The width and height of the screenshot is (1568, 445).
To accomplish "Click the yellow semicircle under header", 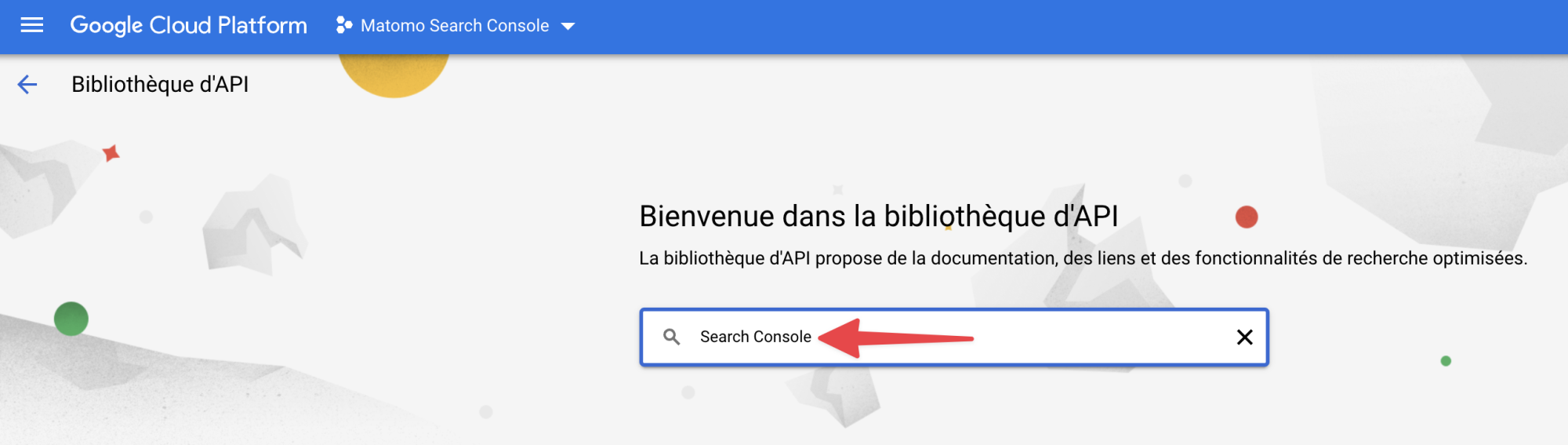I will 394,75.
